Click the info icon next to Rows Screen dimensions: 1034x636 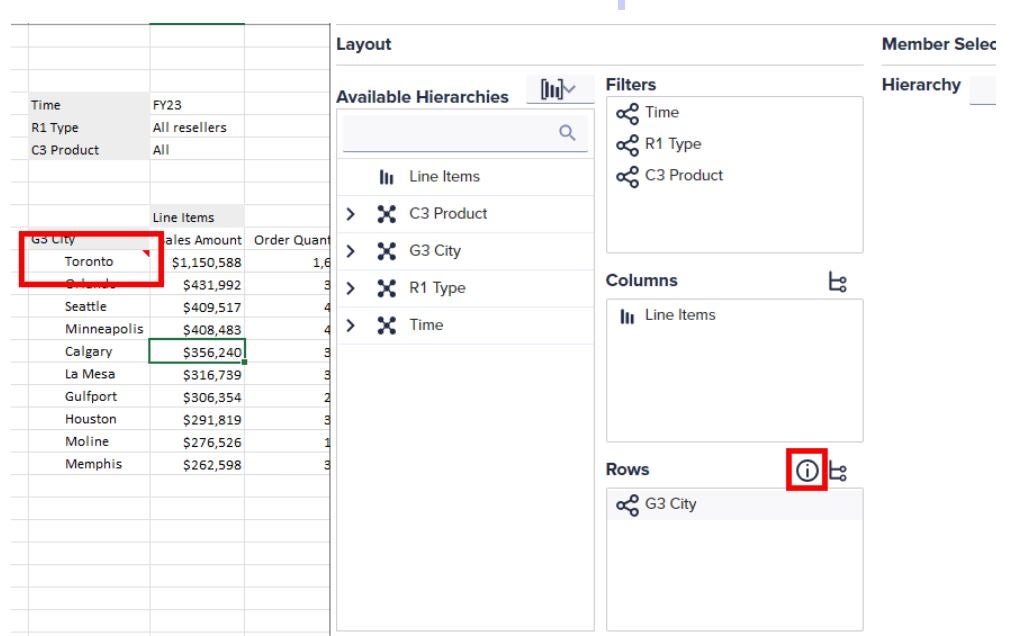pos(806,470)
